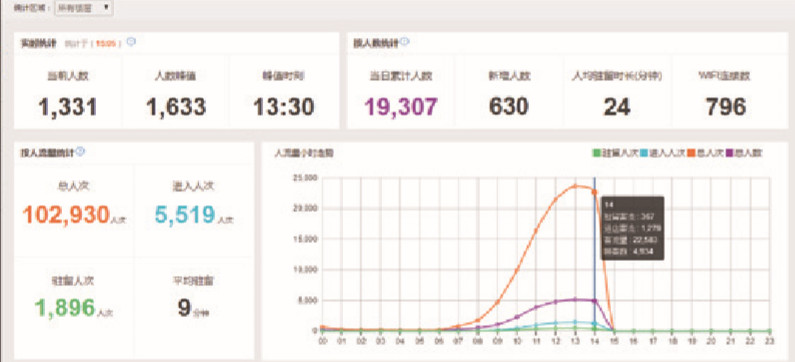Image resolution: width=795 pixels, height=362 pixels.
Task: Click the 1,633 peak people count
Action: pyautogui.click(x=176, y=106)
